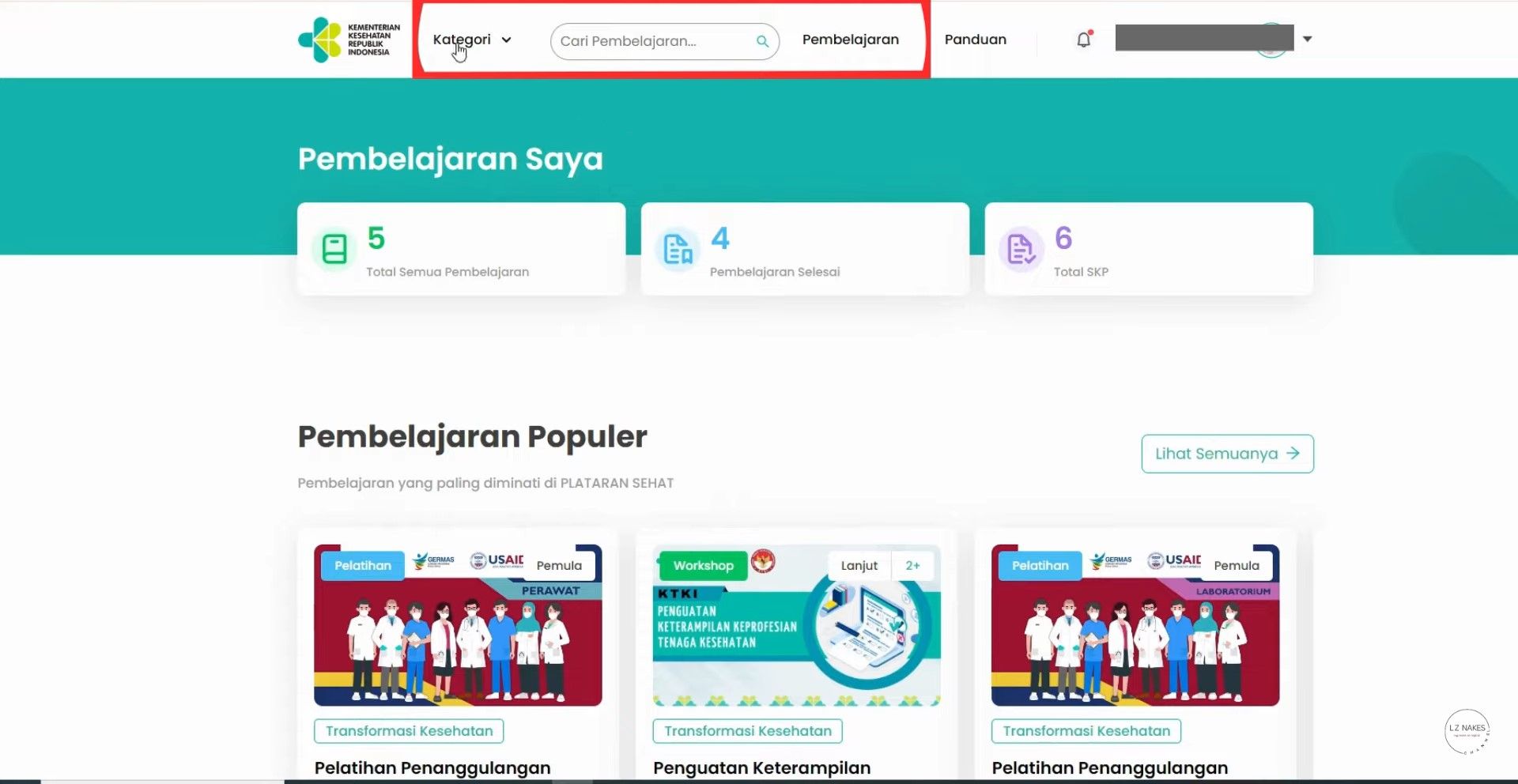Open the Pembelajaran menu item
Image resolution: width=1518 pixels, height=784 pixels.
click(x=851, y=40)
